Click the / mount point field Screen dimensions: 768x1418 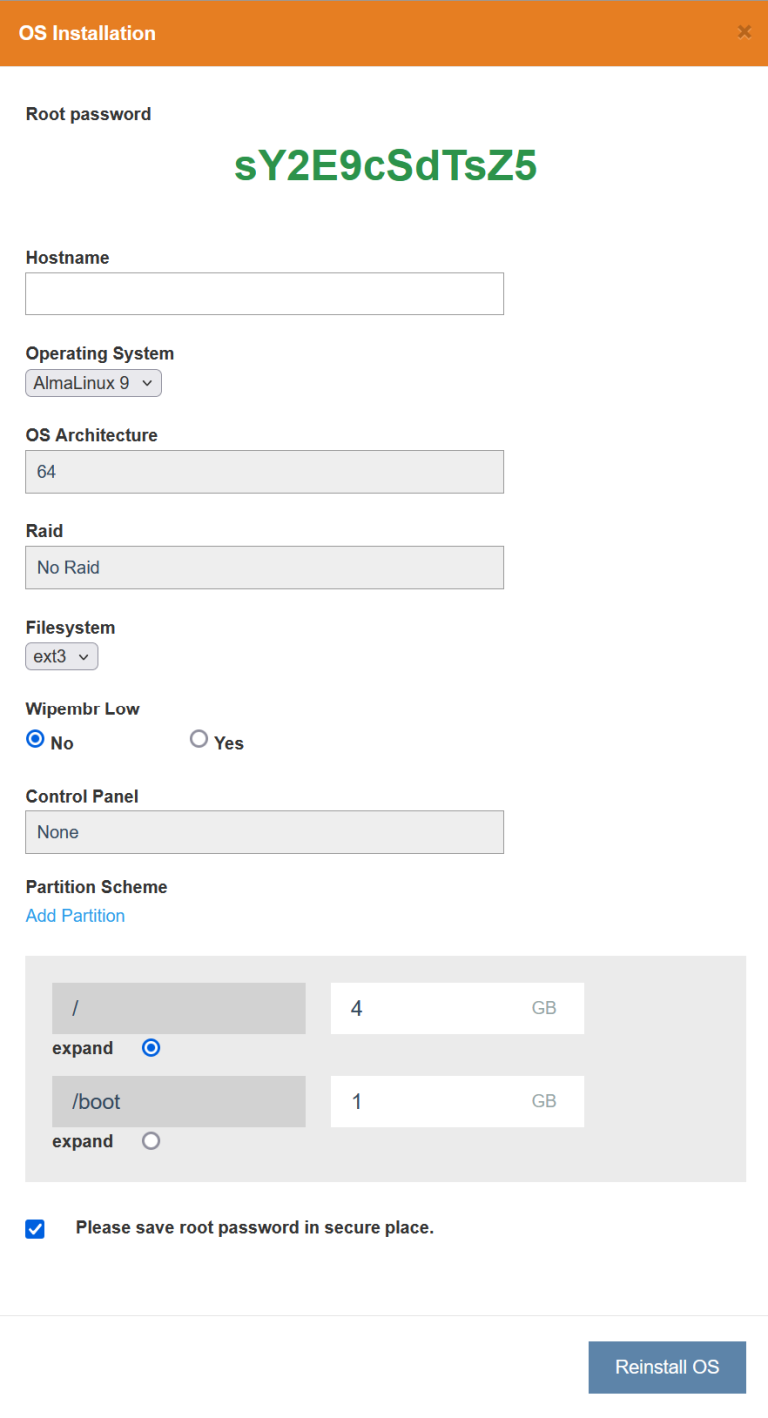point(178,1008)
